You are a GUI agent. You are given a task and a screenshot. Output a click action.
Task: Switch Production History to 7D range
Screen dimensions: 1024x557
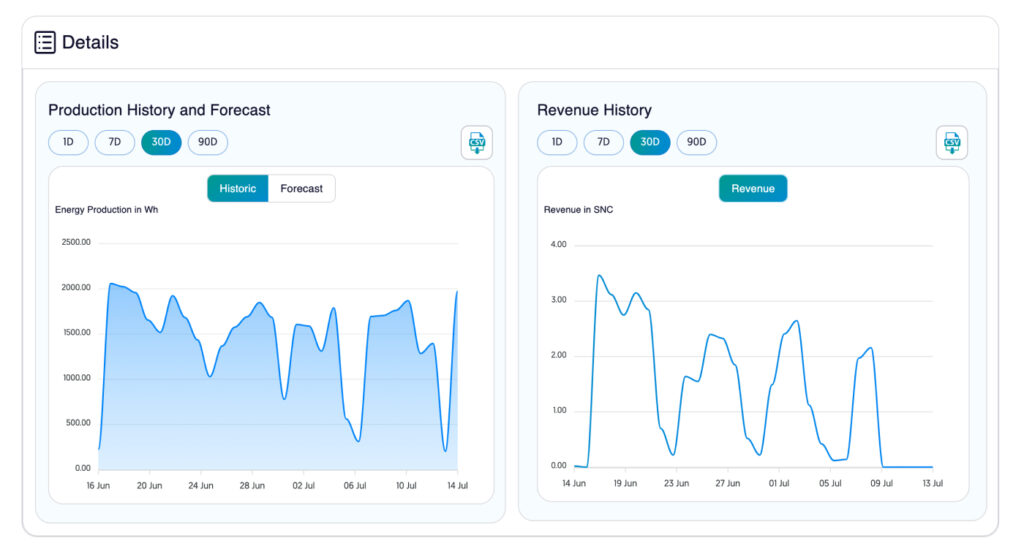(x=115, y=142)
